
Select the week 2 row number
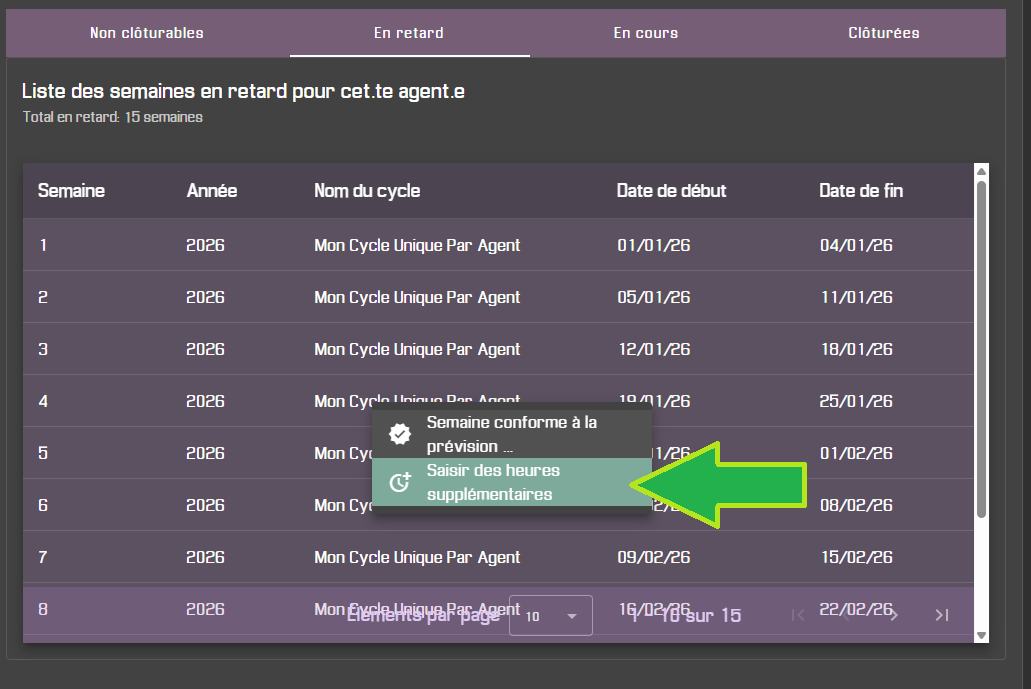[43, 297]
